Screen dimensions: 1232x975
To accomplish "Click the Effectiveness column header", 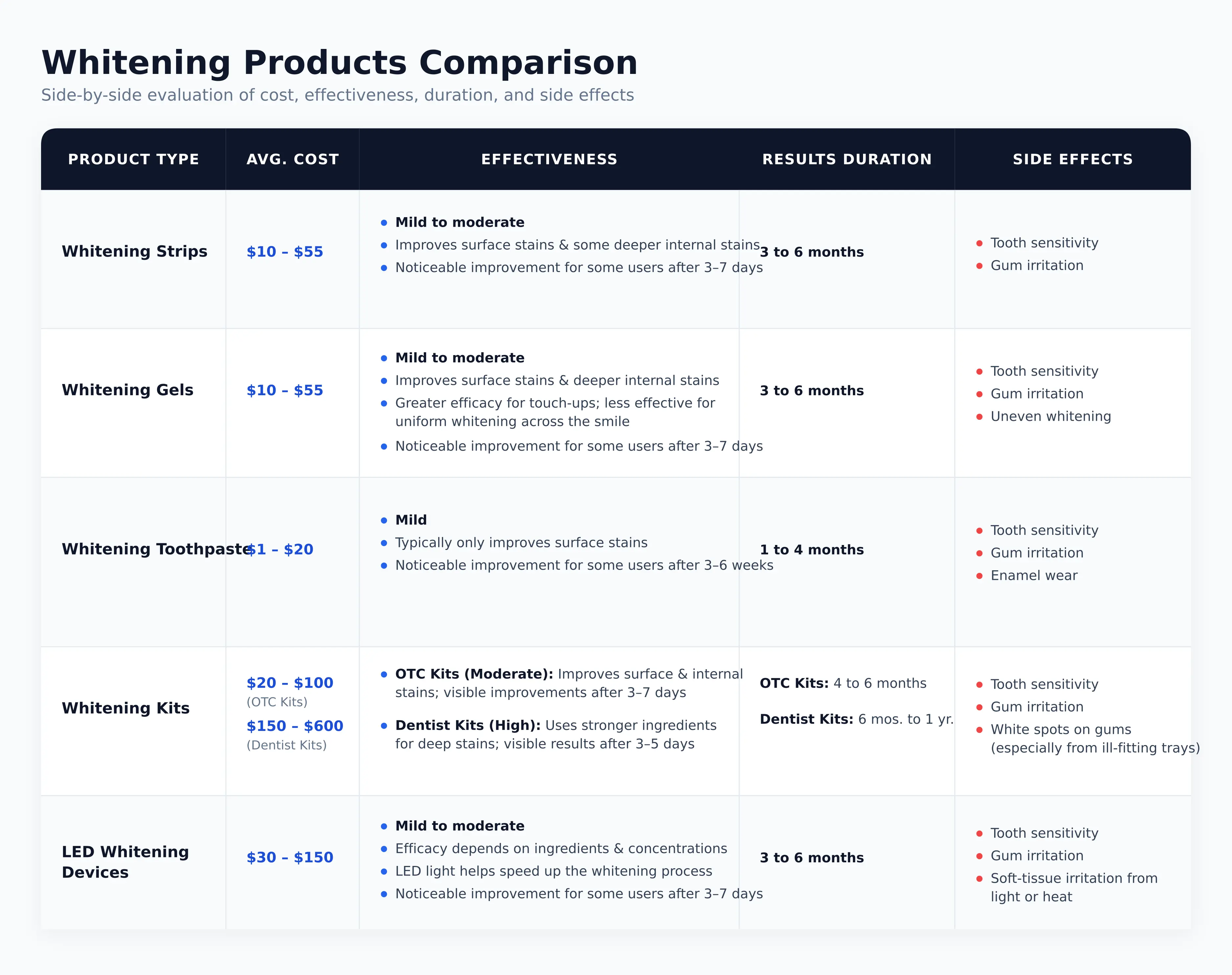I will tap(549, 159).
